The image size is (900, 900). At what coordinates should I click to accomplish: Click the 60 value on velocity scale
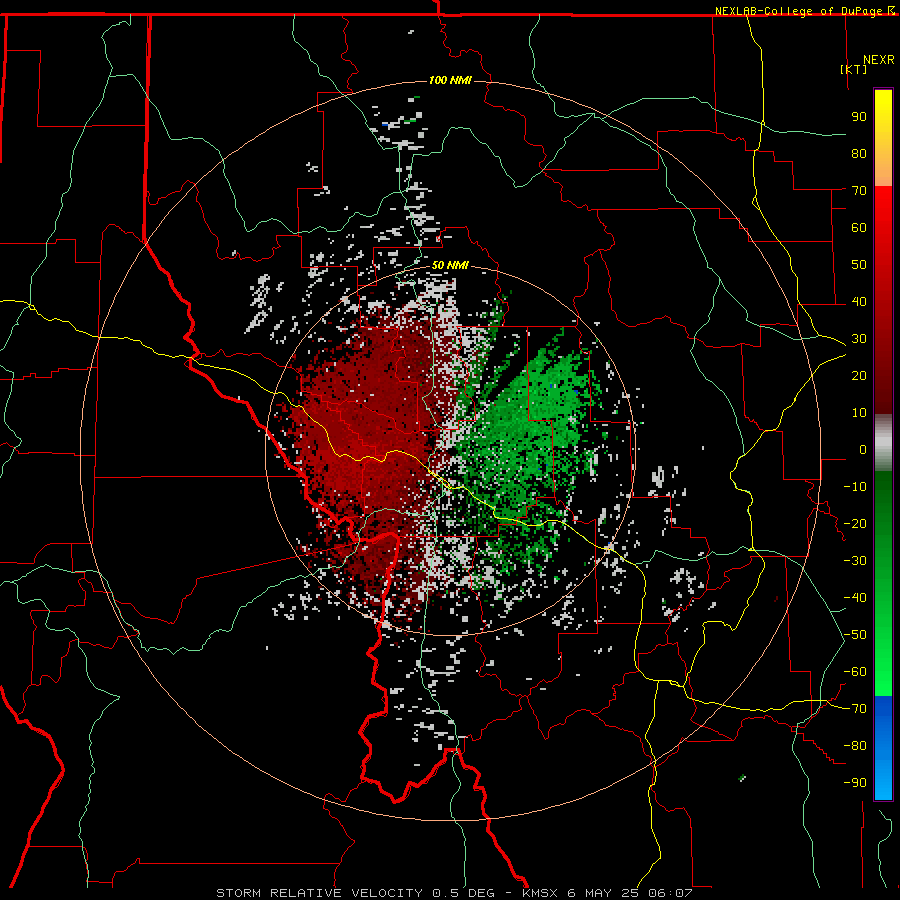859,227
